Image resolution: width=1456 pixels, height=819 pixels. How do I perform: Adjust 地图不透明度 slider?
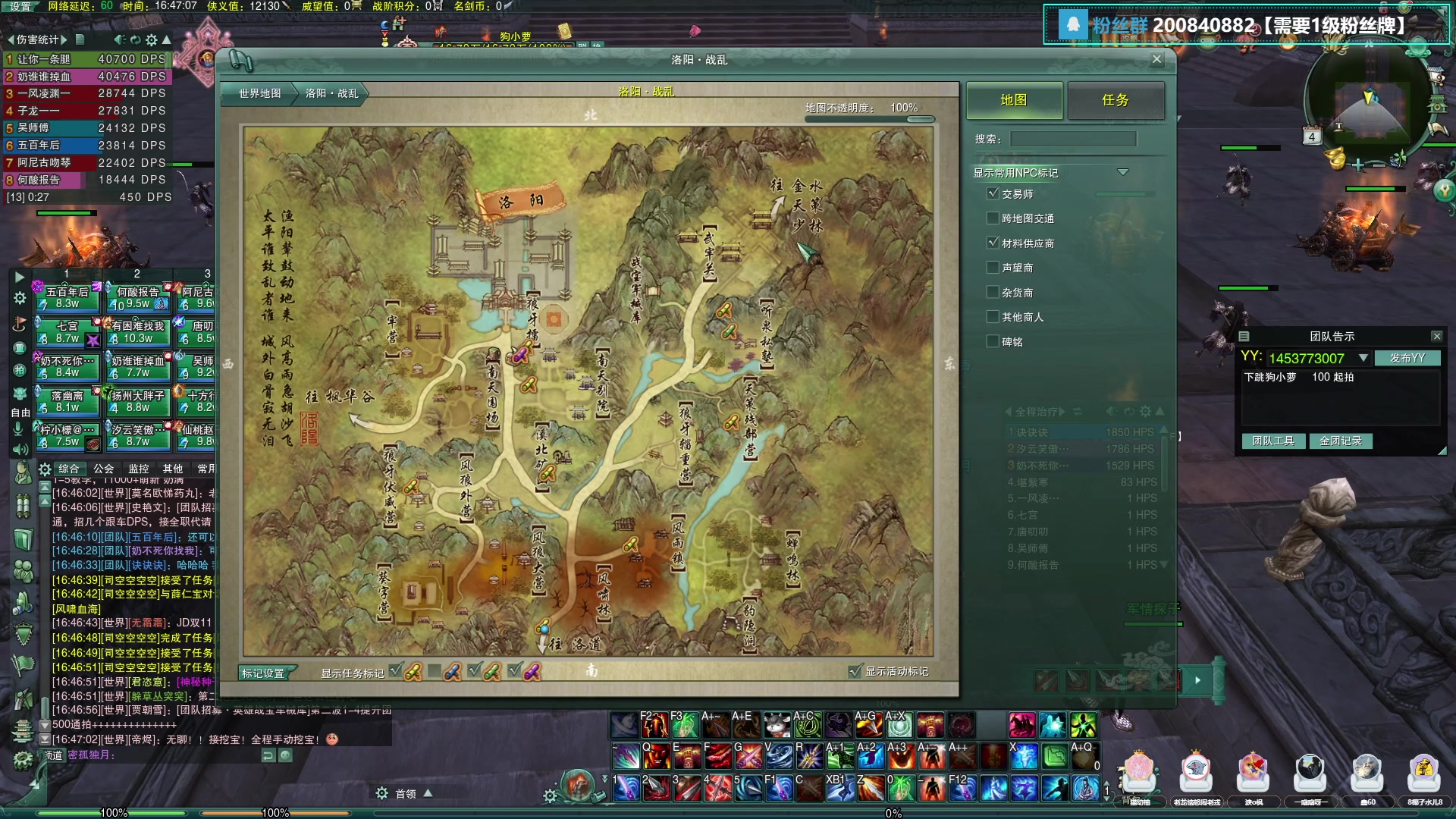pos(921,119)
